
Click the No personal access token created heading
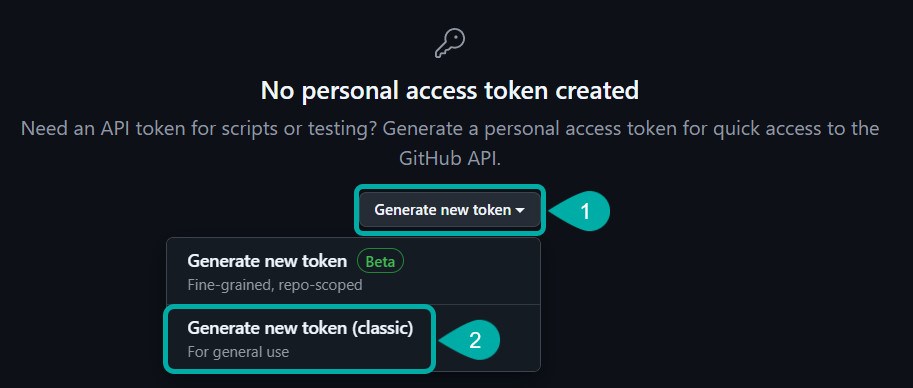pos(450,91)
